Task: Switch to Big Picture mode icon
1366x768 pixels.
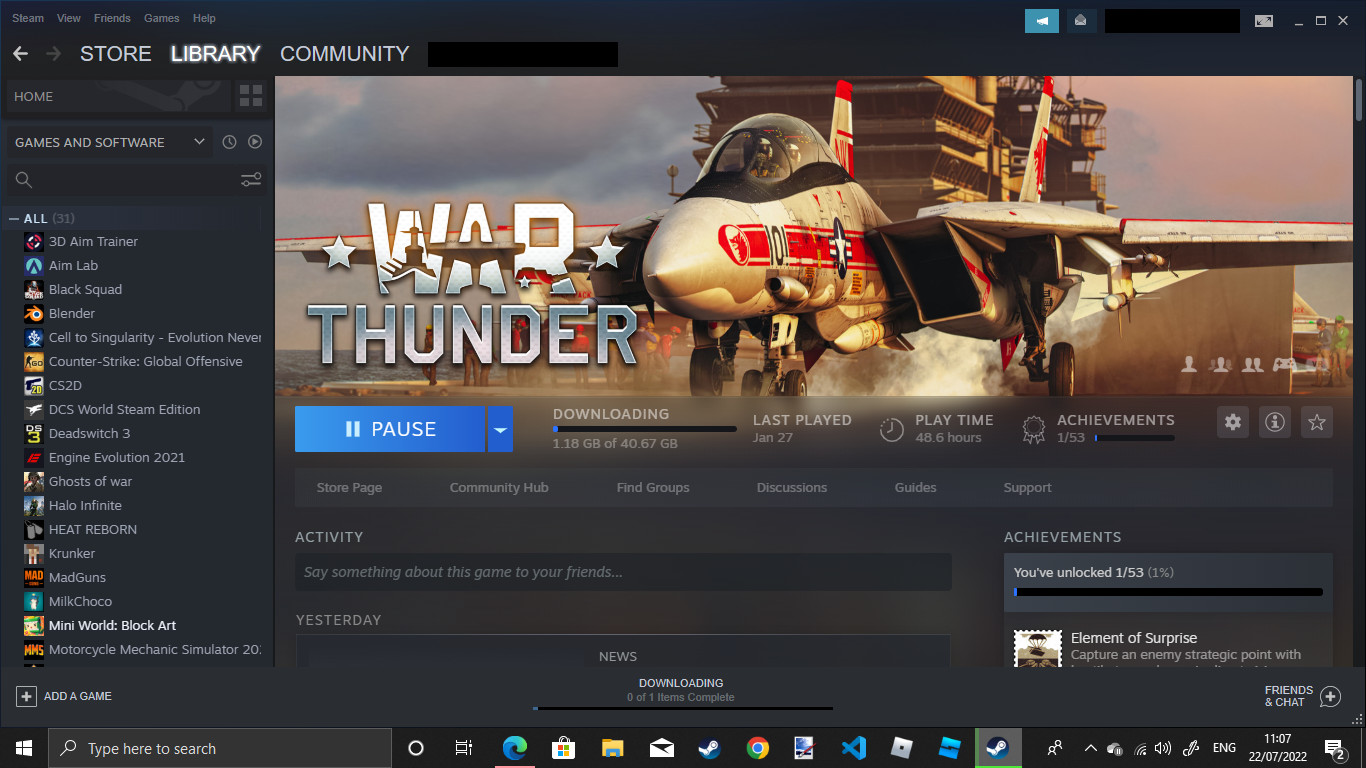Action: (x=1264, y=20)
